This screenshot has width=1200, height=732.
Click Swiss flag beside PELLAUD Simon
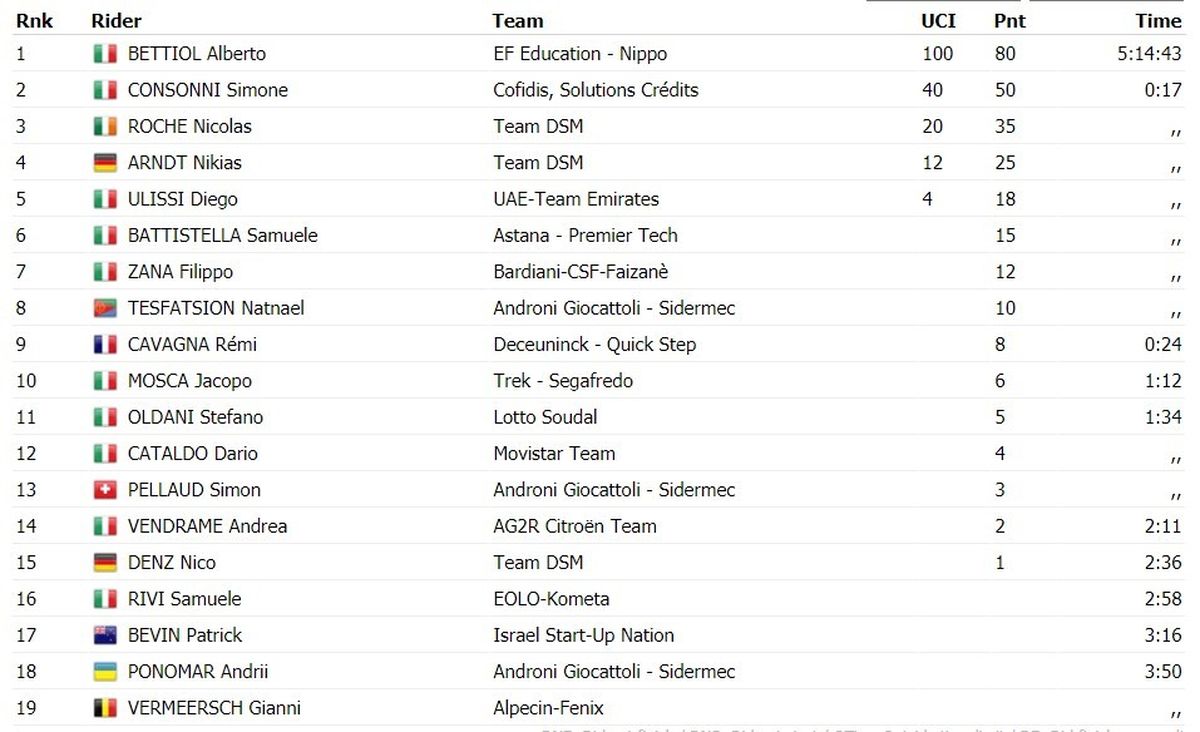point(105,490)
